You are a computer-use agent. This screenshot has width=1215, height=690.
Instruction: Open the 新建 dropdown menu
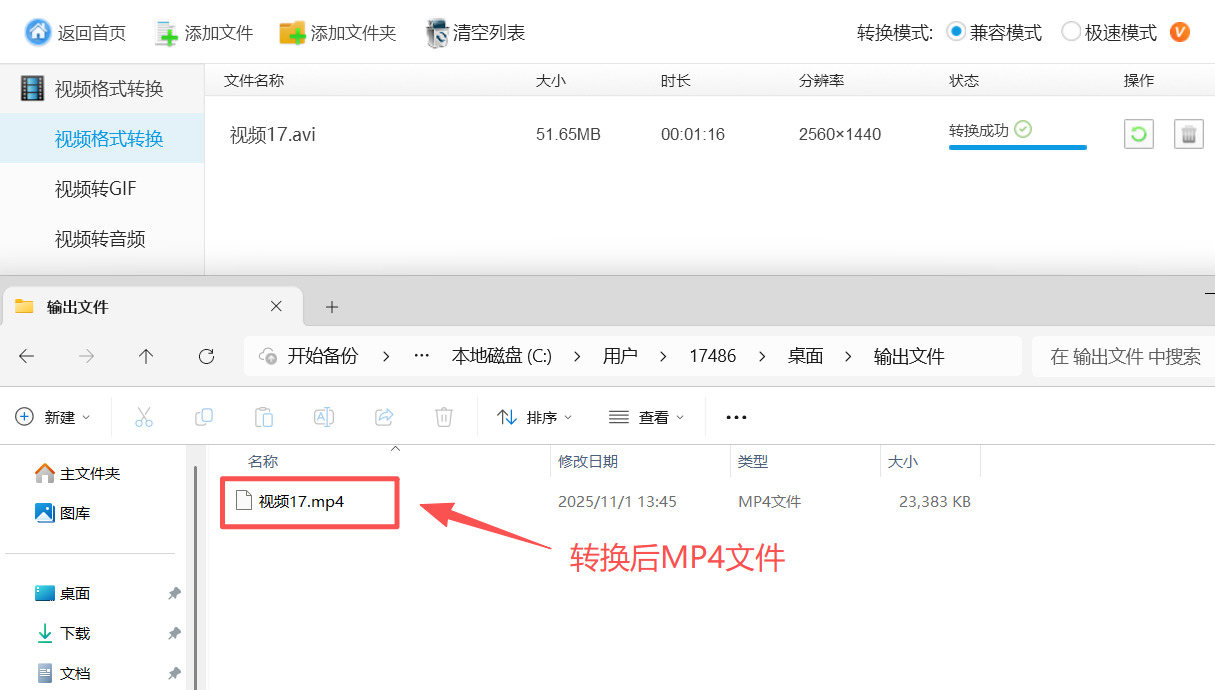coord(53,417)
